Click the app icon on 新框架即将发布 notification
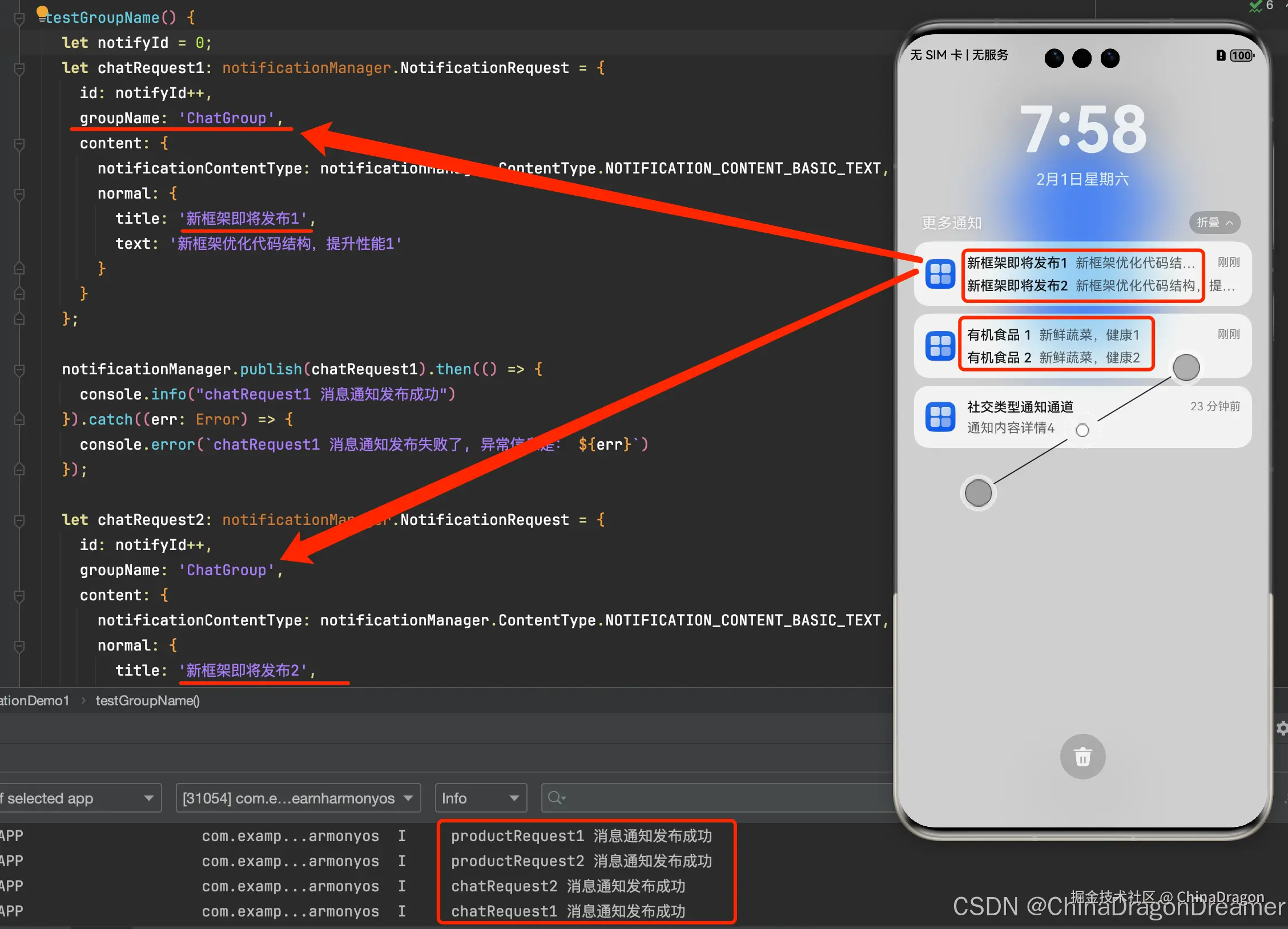 (940, 274)
